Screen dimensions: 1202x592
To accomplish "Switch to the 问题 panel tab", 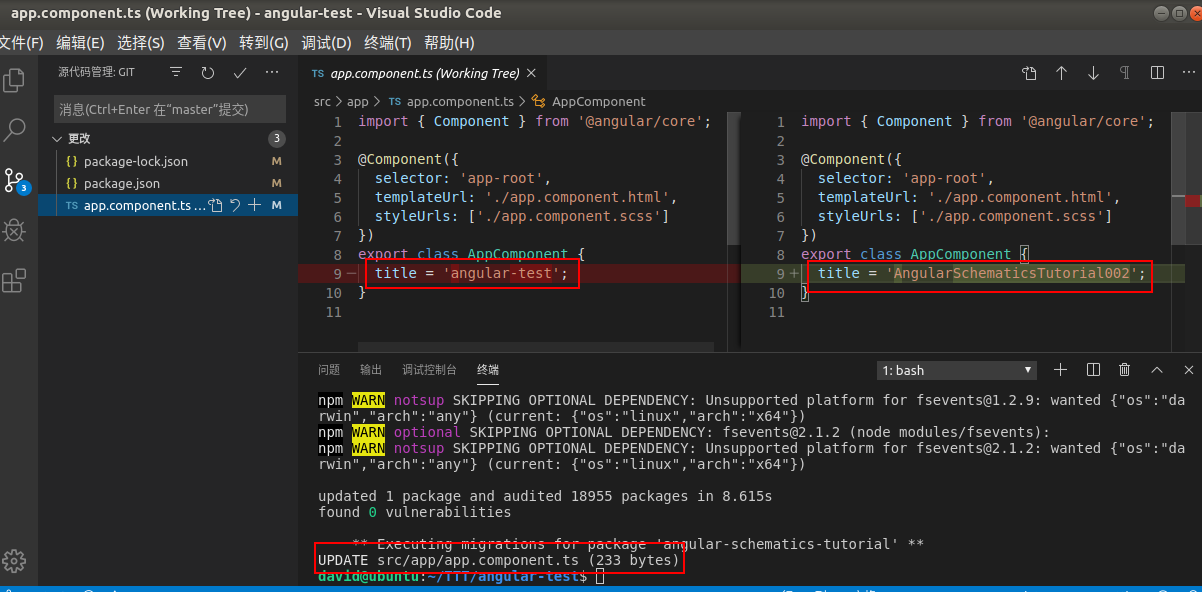I will [x=329, y=370].
